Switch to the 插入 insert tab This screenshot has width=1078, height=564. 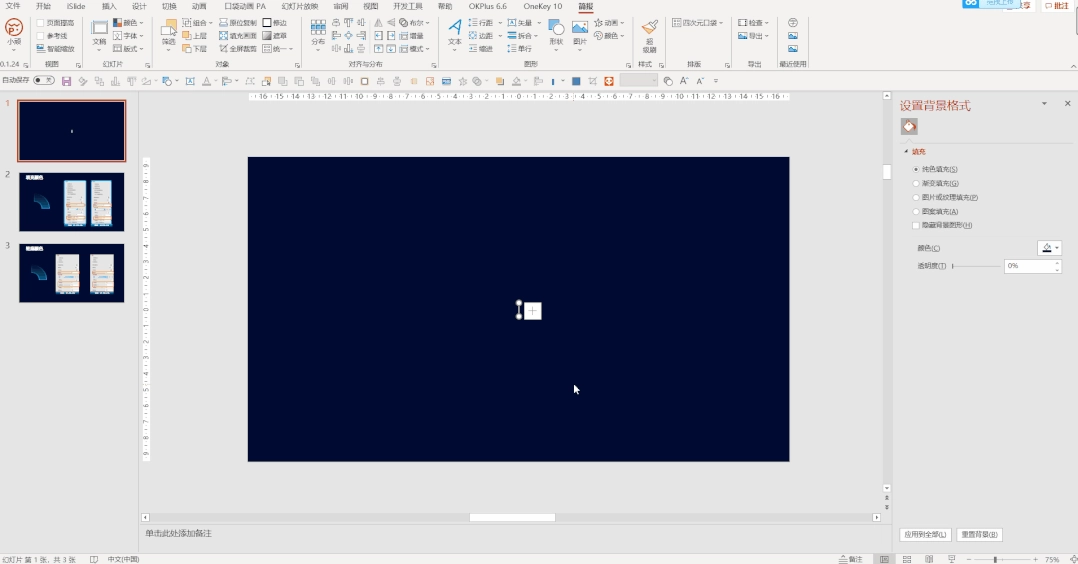pos(109,6)
